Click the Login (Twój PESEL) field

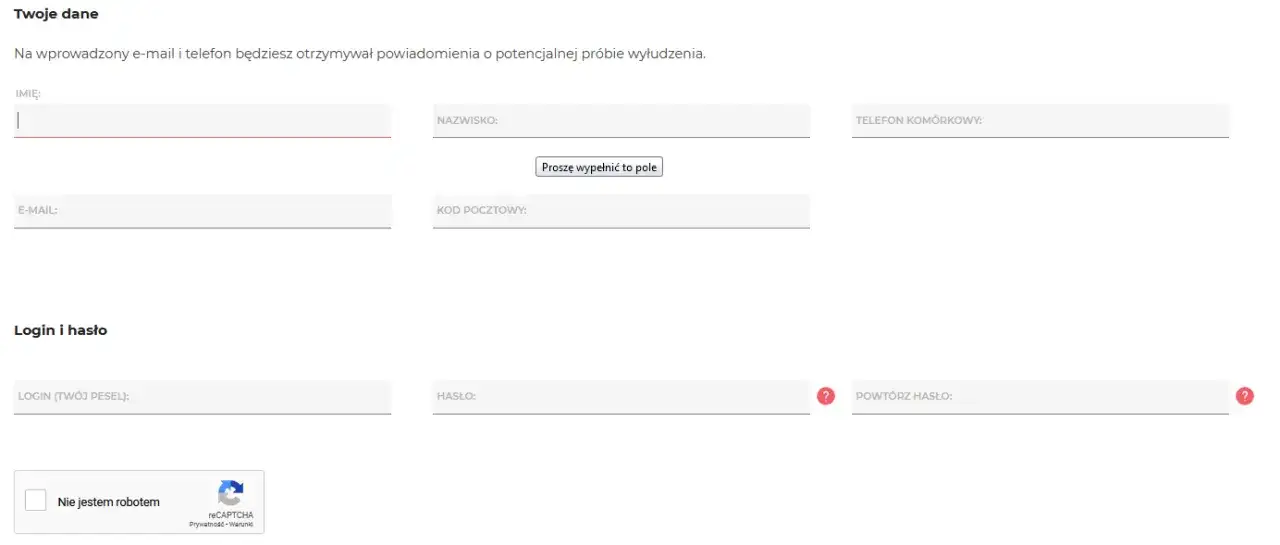pos(202,397)
